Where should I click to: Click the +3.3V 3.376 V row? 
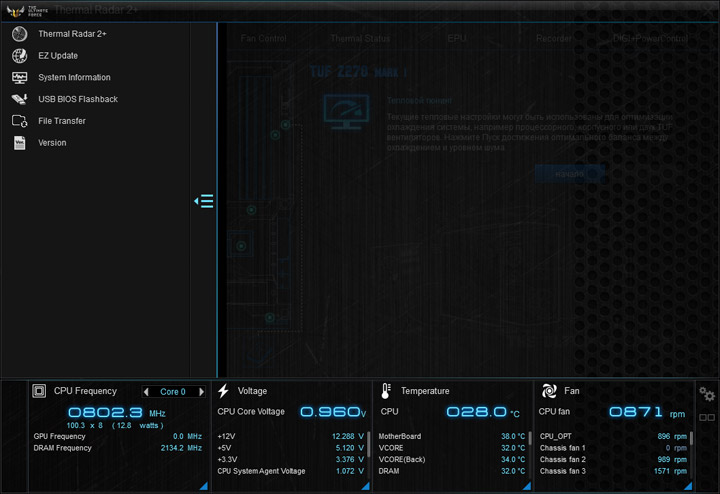(291, 460)
